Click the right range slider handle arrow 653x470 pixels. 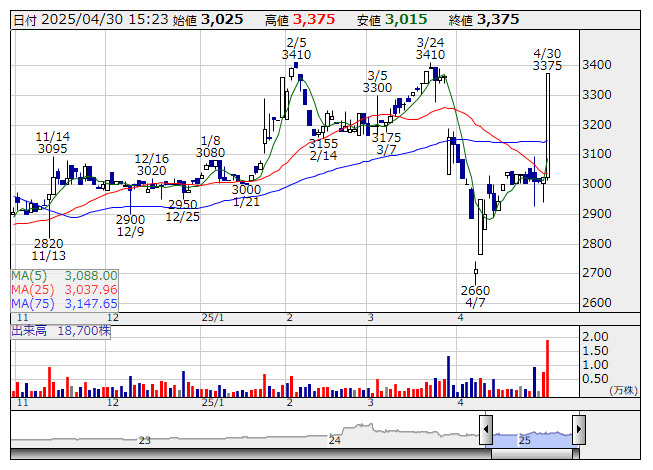(579, 430)
